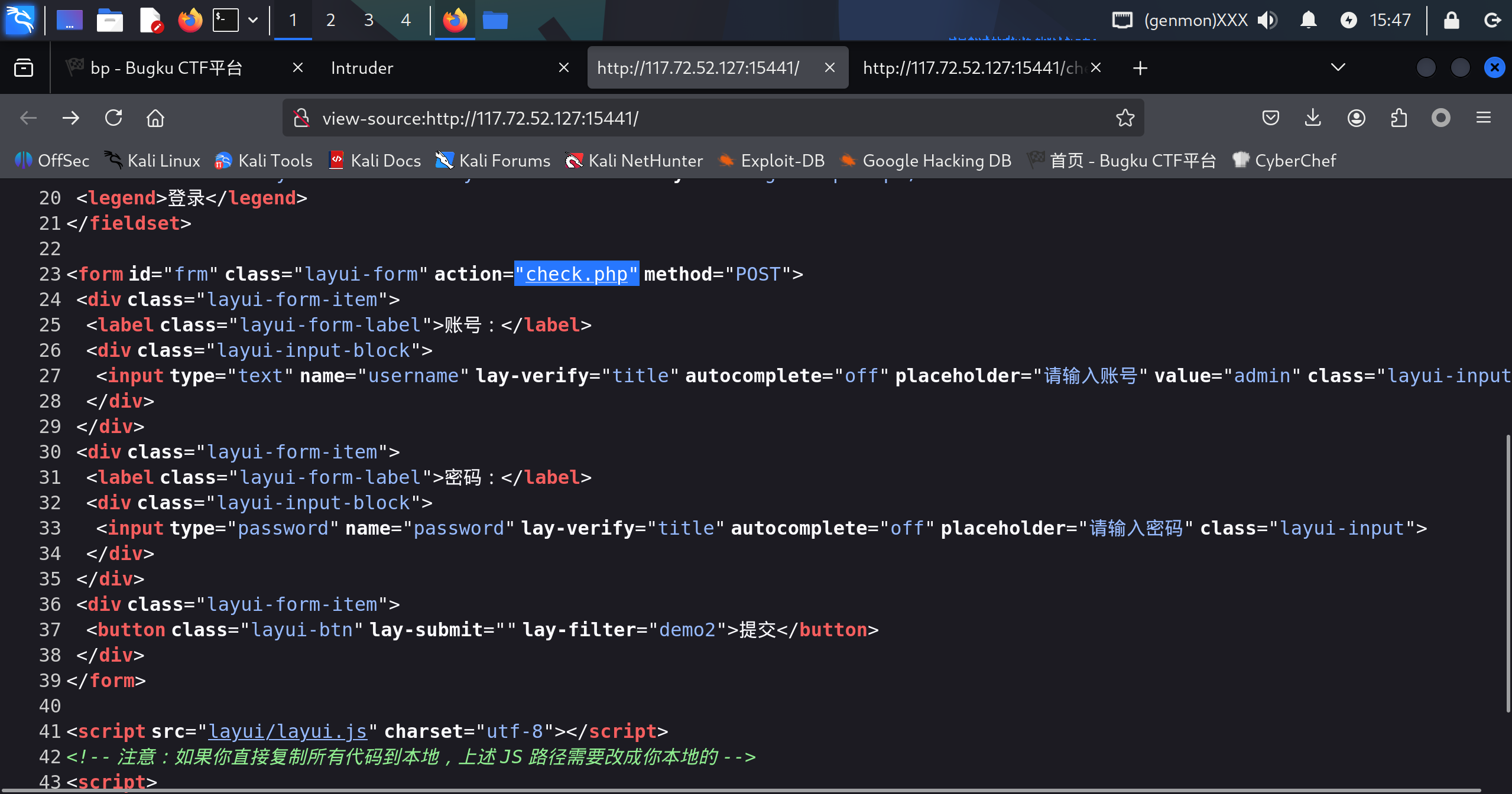
Task: Toggle system volume speaker icon
Action: tap(1267, 20)
